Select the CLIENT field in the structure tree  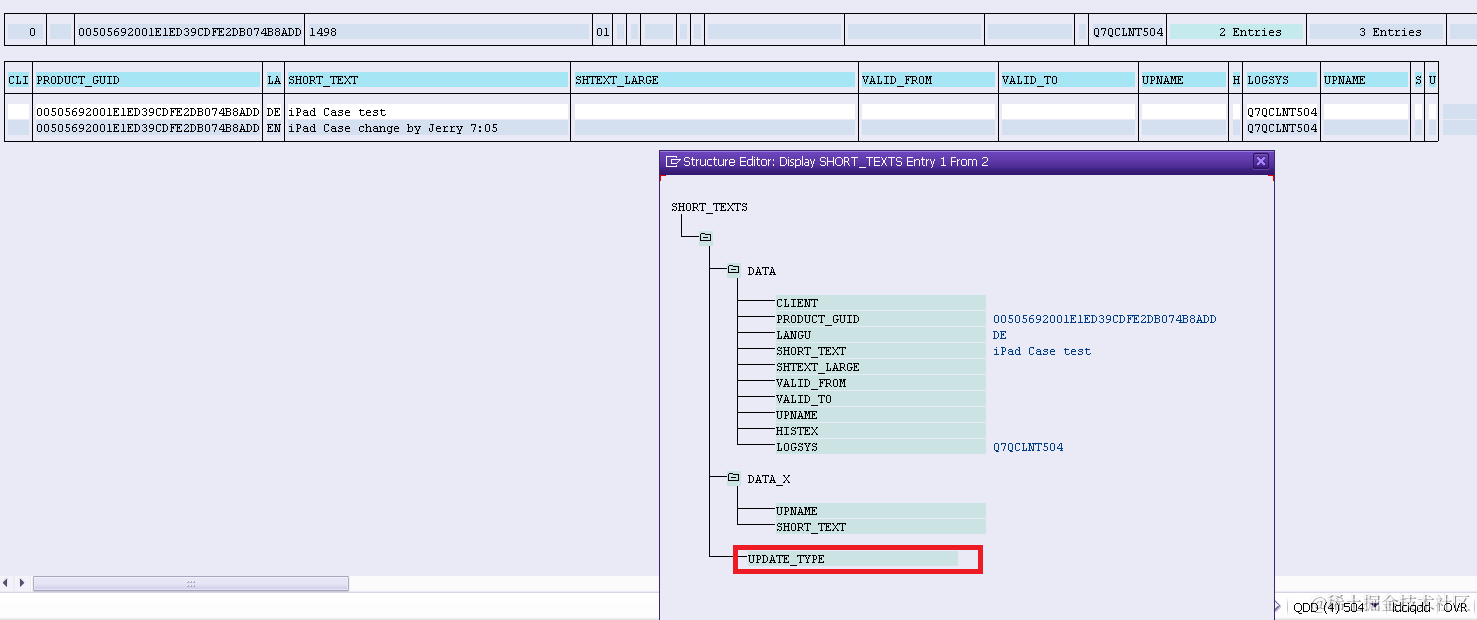(x=880, y=303)
